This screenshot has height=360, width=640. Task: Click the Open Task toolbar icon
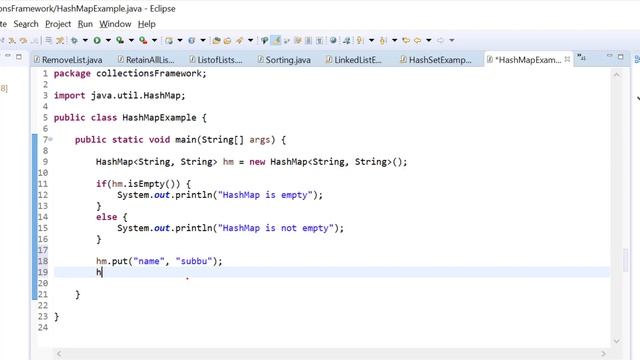point(227,40)
